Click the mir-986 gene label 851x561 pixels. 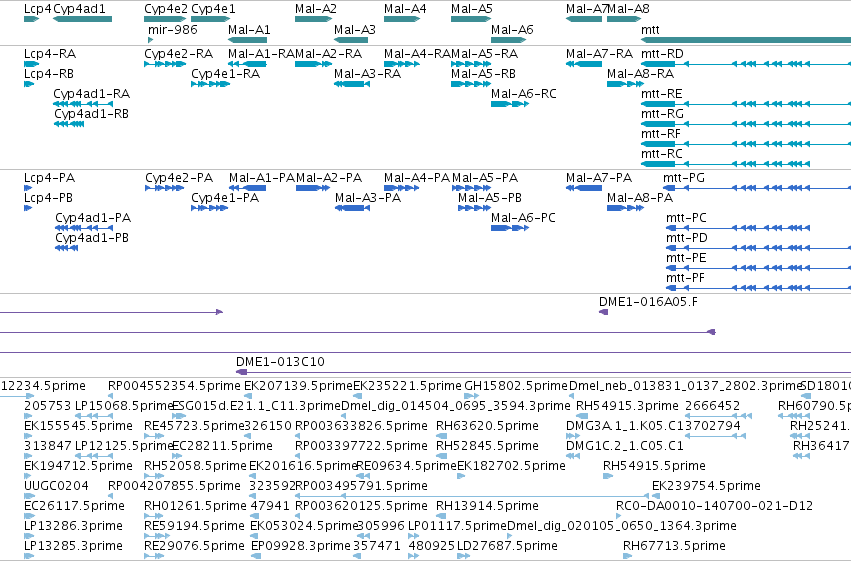pos(173,30)
